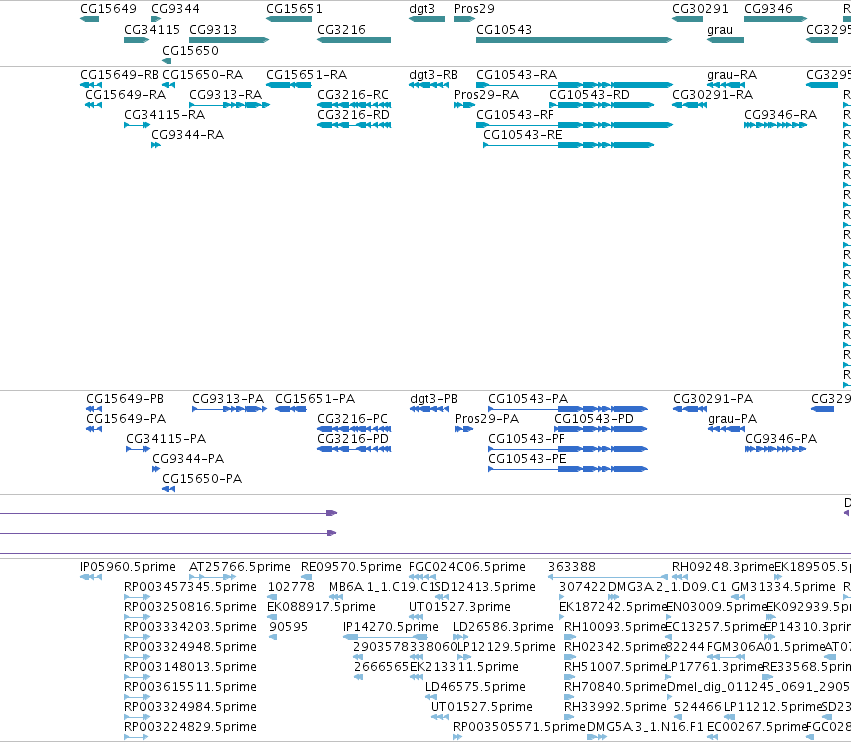Click the CG3216 gene label
Screen dimensions: 851x742
(x=341, y=29)
